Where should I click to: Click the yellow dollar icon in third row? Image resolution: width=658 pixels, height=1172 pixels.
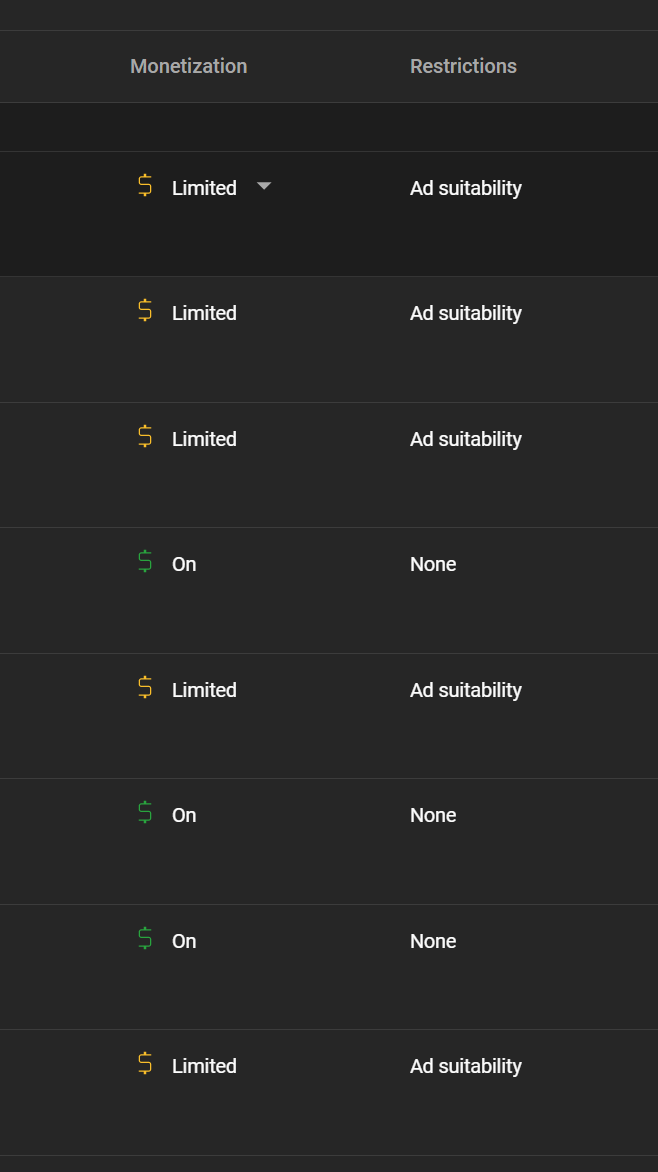point(145,437)
